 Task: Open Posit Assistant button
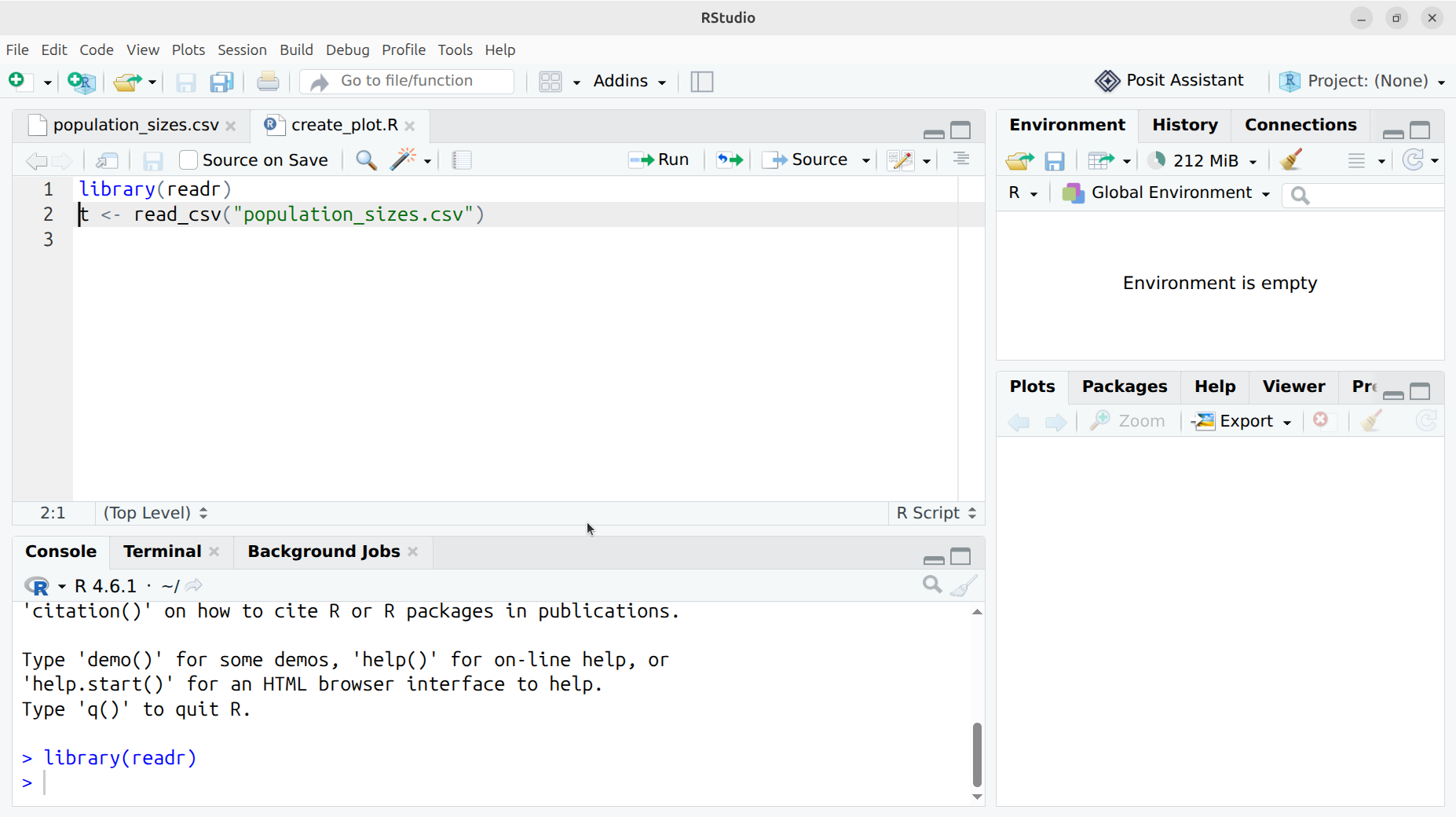1169,81
